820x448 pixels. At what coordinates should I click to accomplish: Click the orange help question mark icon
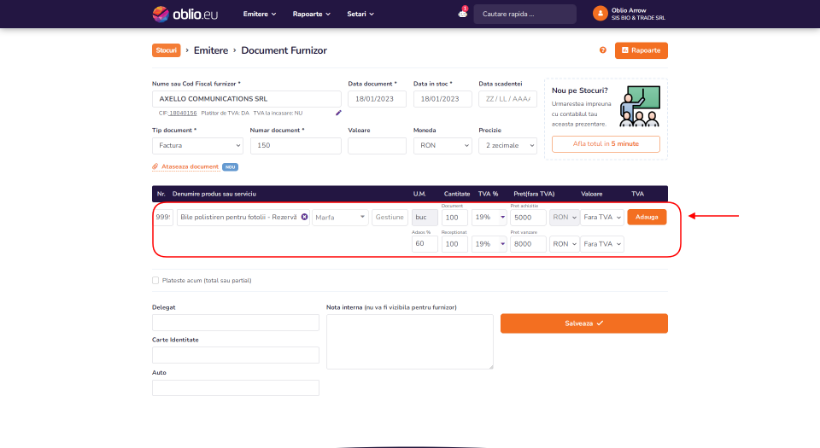pos(603,50)
